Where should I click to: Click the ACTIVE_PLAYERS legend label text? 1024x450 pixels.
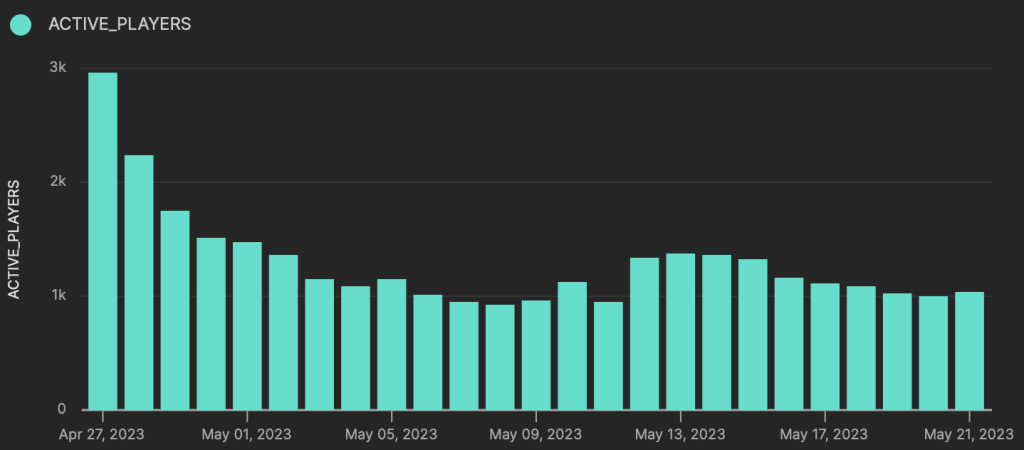(120, 25)
